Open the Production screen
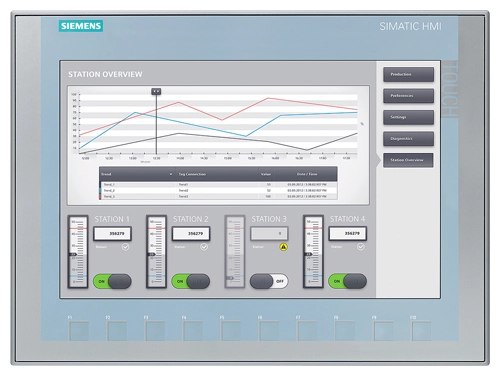This screenshot has width=500, height=376. coord(408,74)
